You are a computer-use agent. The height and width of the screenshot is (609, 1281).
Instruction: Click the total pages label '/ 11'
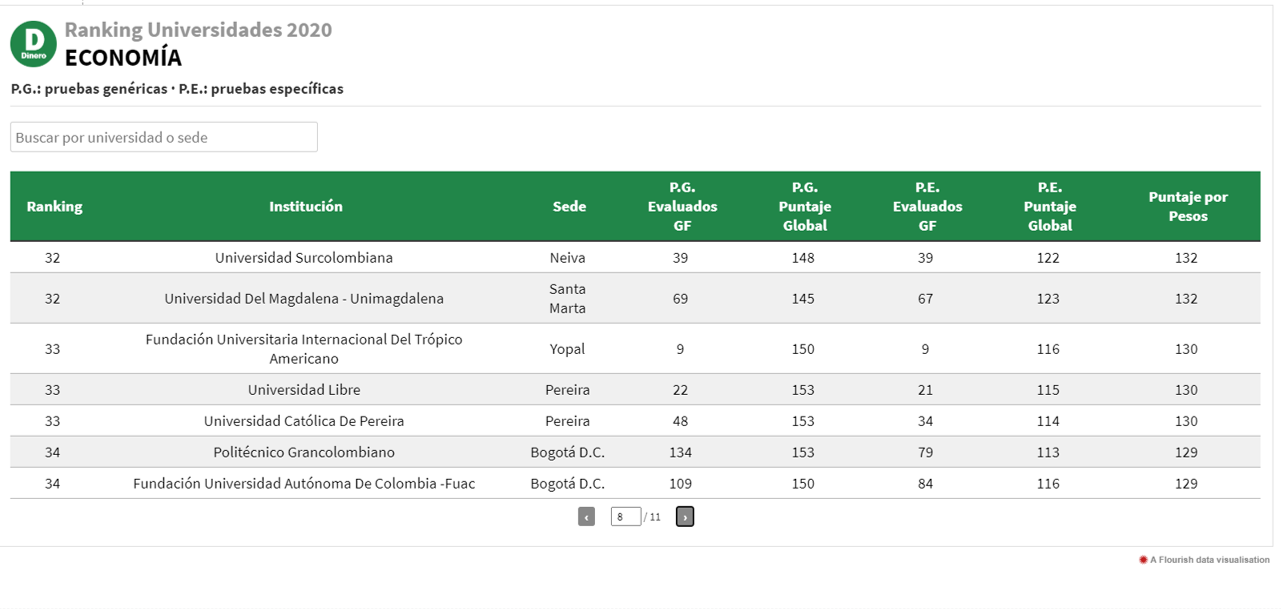tap(653, 517)
